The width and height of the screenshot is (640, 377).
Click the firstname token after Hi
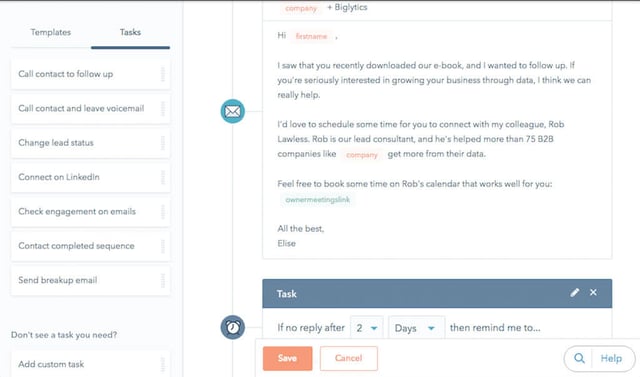311,36
